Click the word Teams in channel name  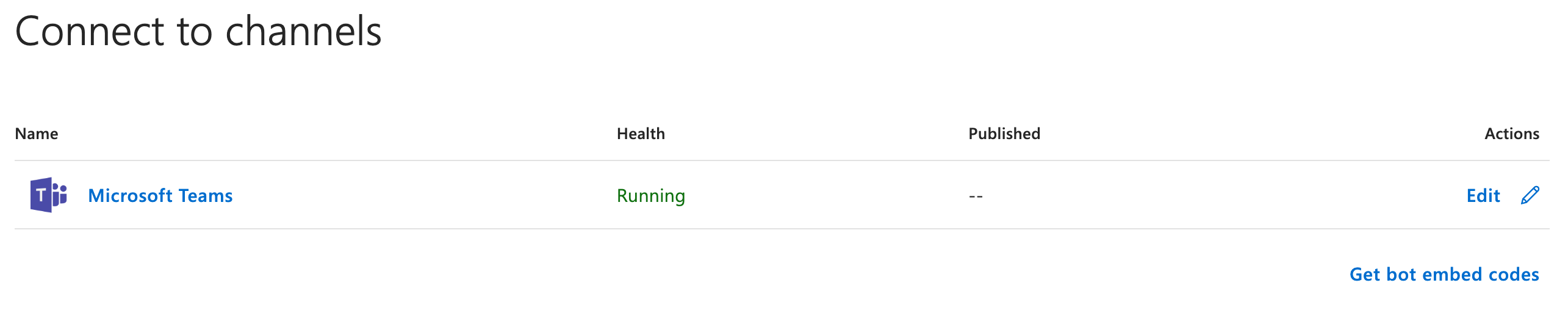[206, 196]
